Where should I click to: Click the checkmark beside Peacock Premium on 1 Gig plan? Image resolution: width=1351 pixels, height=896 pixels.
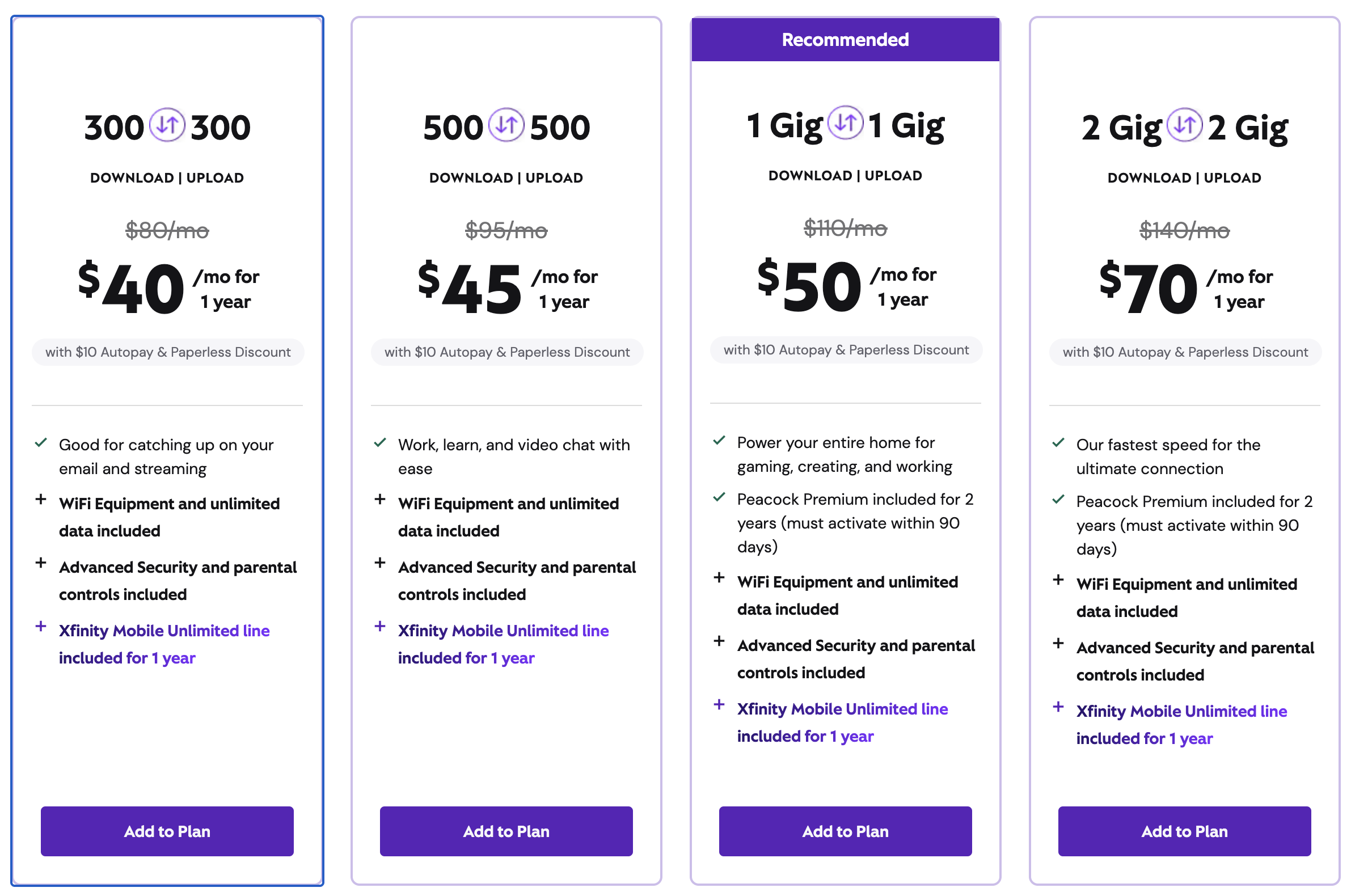[x=720, y=497]
